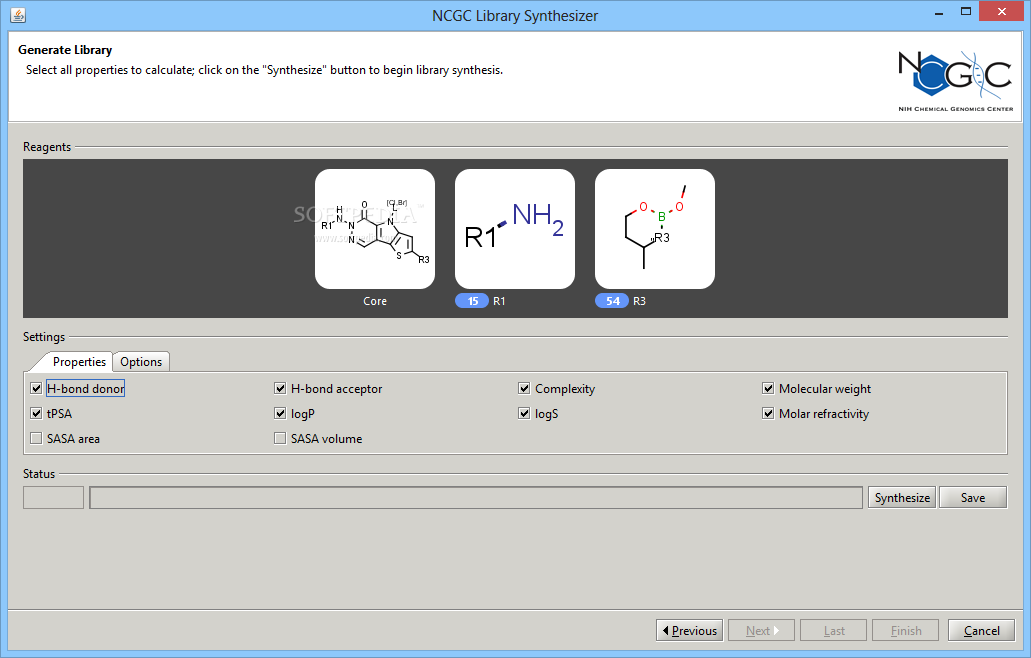
Task: Uncheck the H-bond acceptor property
Action: click(x=280, y=388)
